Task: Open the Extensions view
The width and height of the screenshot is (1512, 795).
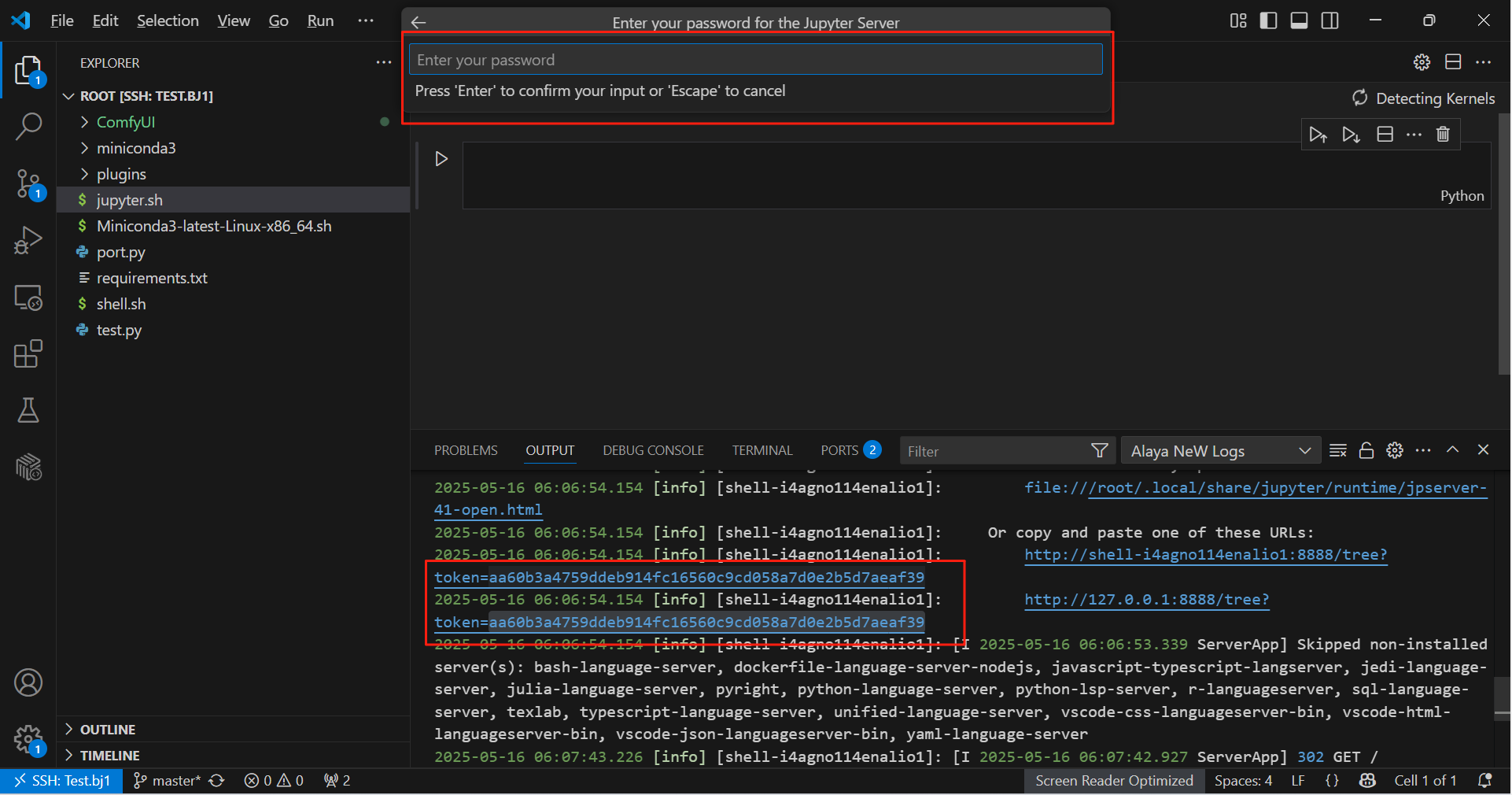Action: pyautogui.click(x=28, y=354)
